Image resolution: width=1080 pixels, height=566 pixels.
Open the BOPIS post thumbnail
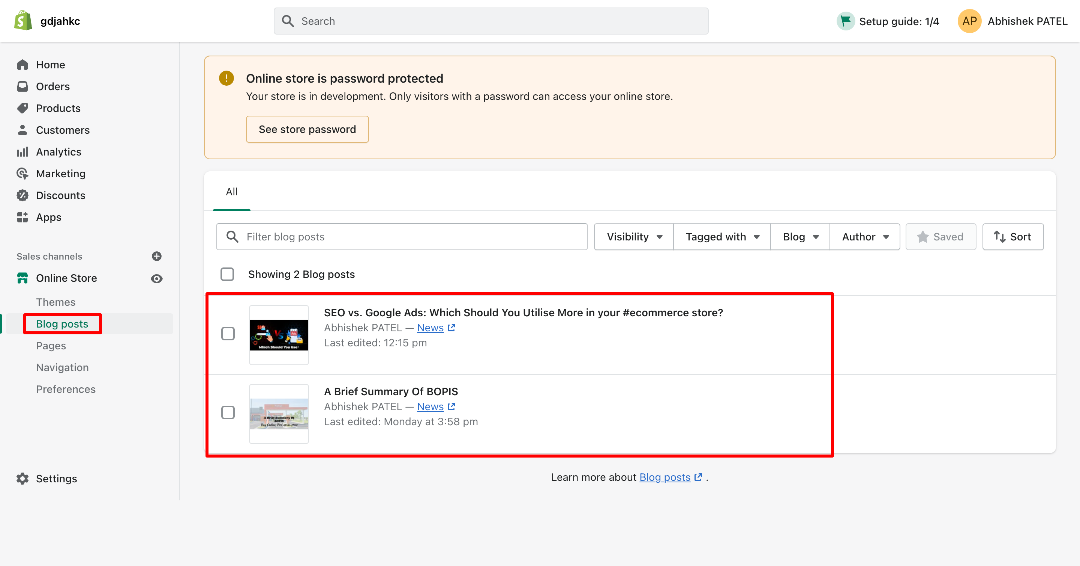point(279,414)
